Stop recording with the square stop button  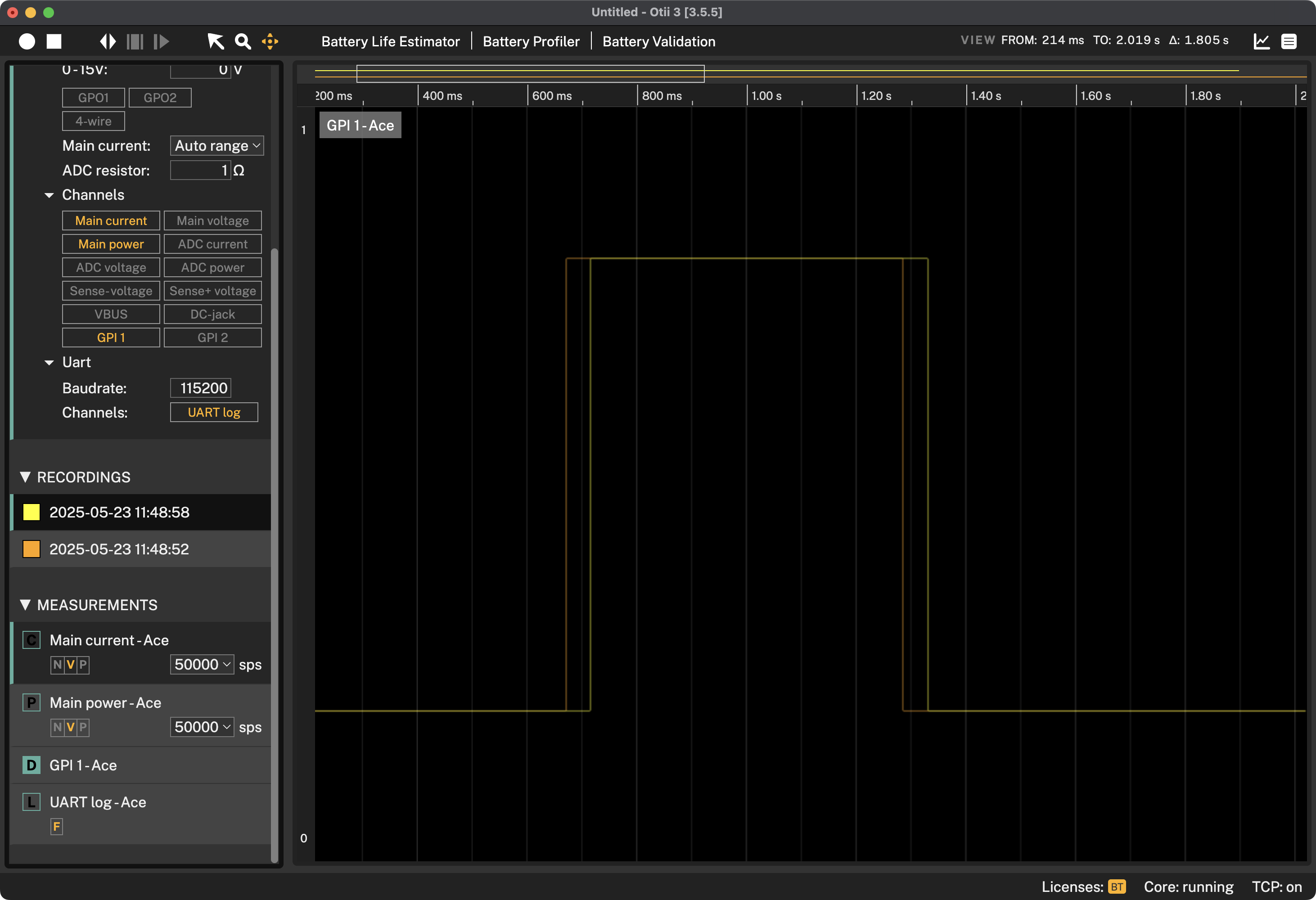54,41
